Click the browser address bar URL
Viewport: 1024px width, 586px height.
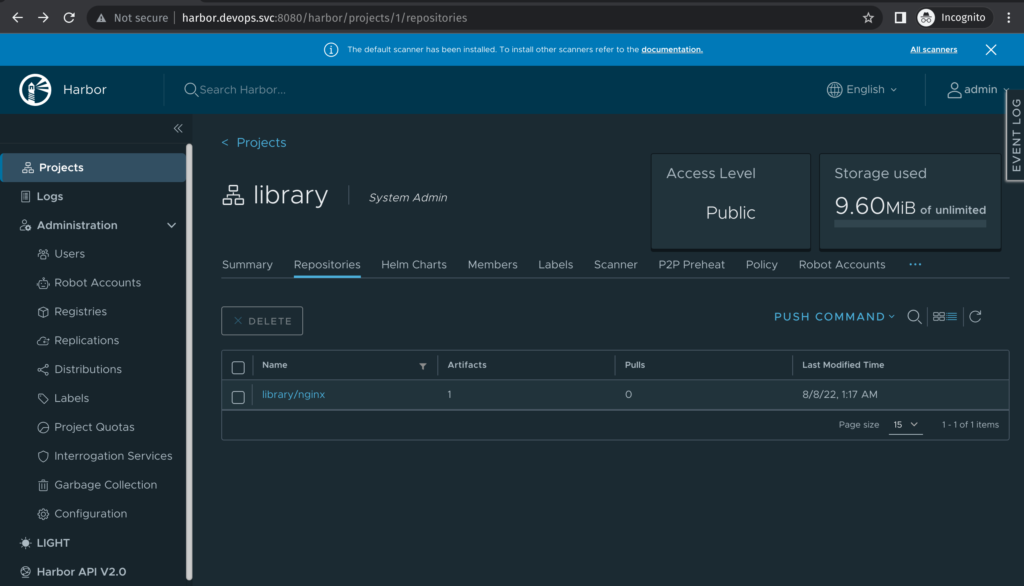coord(324,18)
